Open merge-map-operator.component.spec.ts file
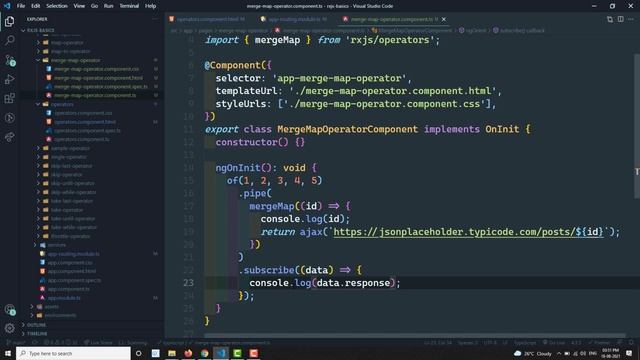The height and width of the screenshot is (360, 640). [x=100, y=87]
